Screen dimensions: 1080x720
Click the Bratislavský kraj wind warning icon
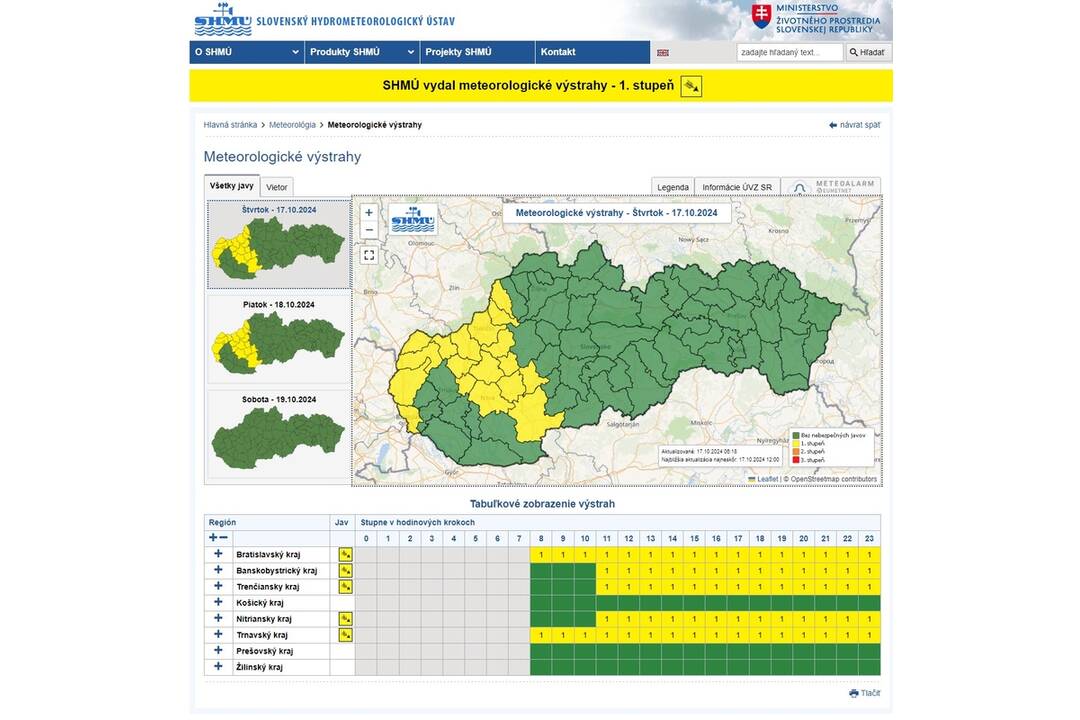(345, 555)
